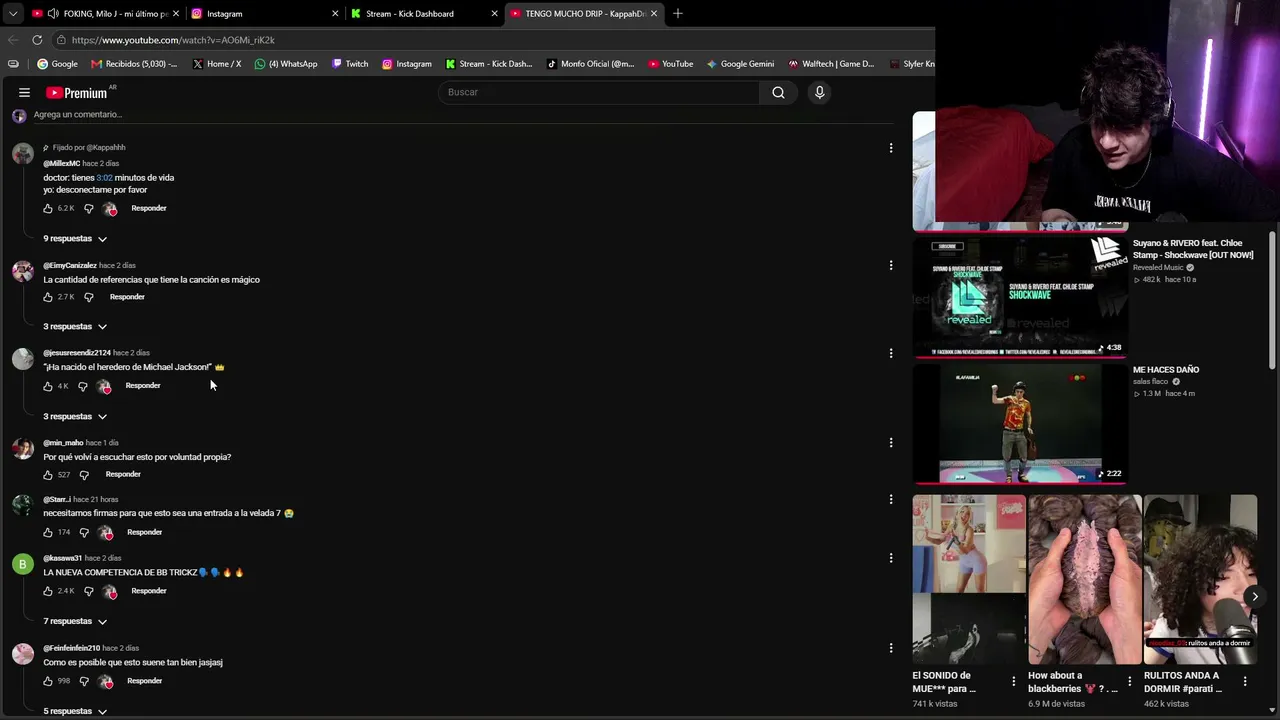Image resolution: width=1280 pixels, height=720 pixels.
Task: Open more options for blackberries short
Action: 1130,681
